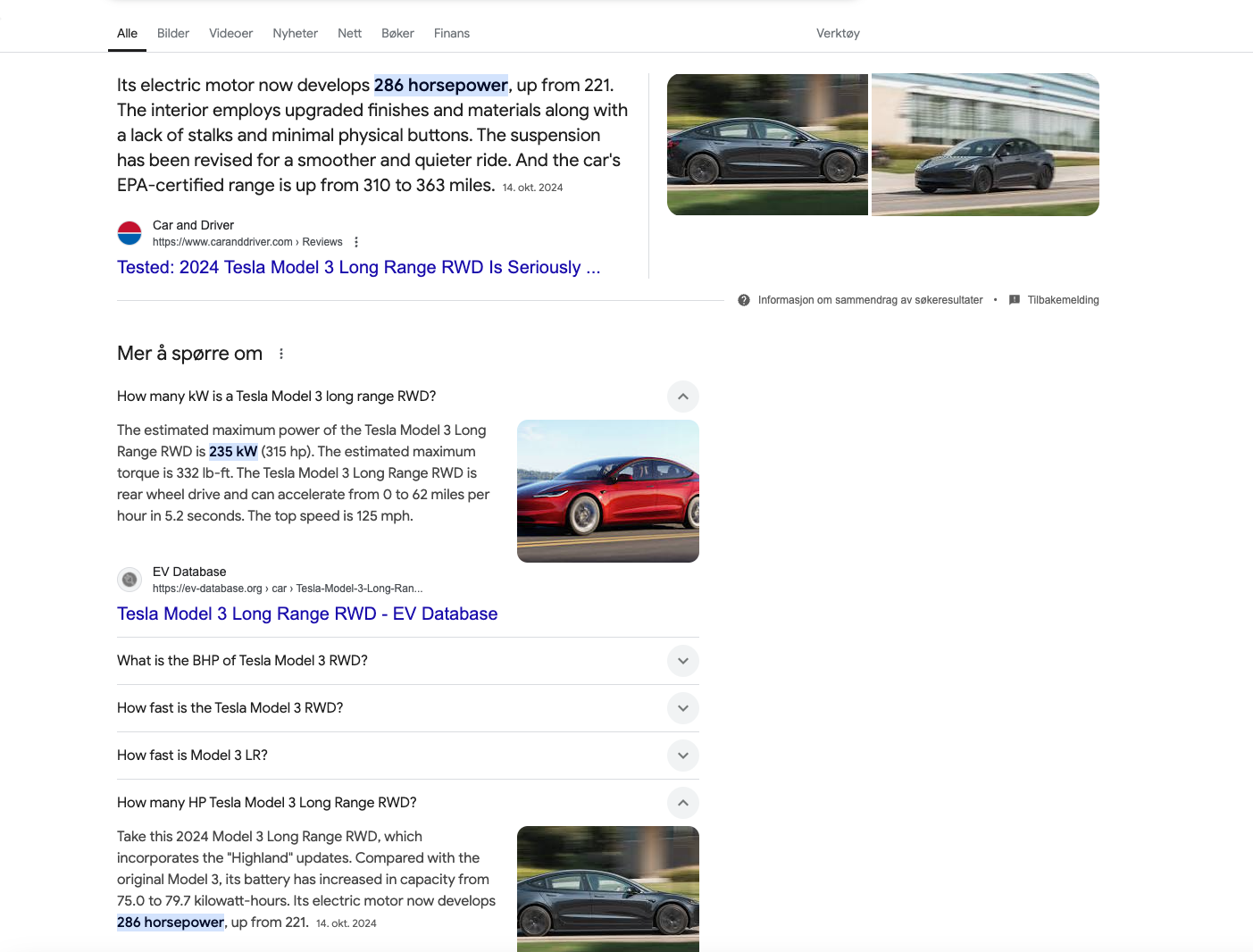1253x952 pixels.
Task: Click the Car and Driver favicon
Action: 129,233
